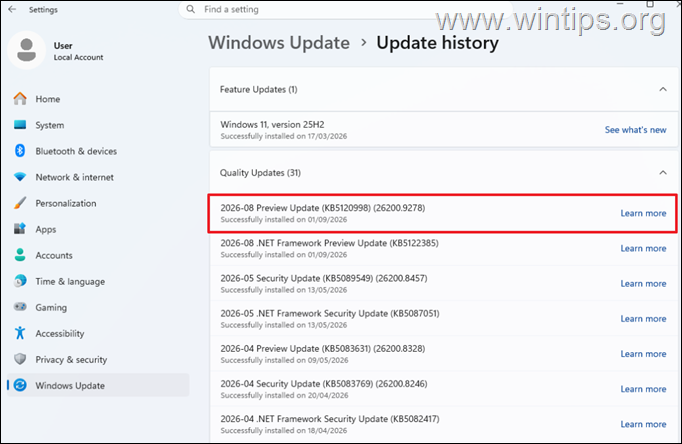The width and height of the screenshot is (682, 444).
Task: Collapse the Quality Updates section
Action: pos(663,173)
